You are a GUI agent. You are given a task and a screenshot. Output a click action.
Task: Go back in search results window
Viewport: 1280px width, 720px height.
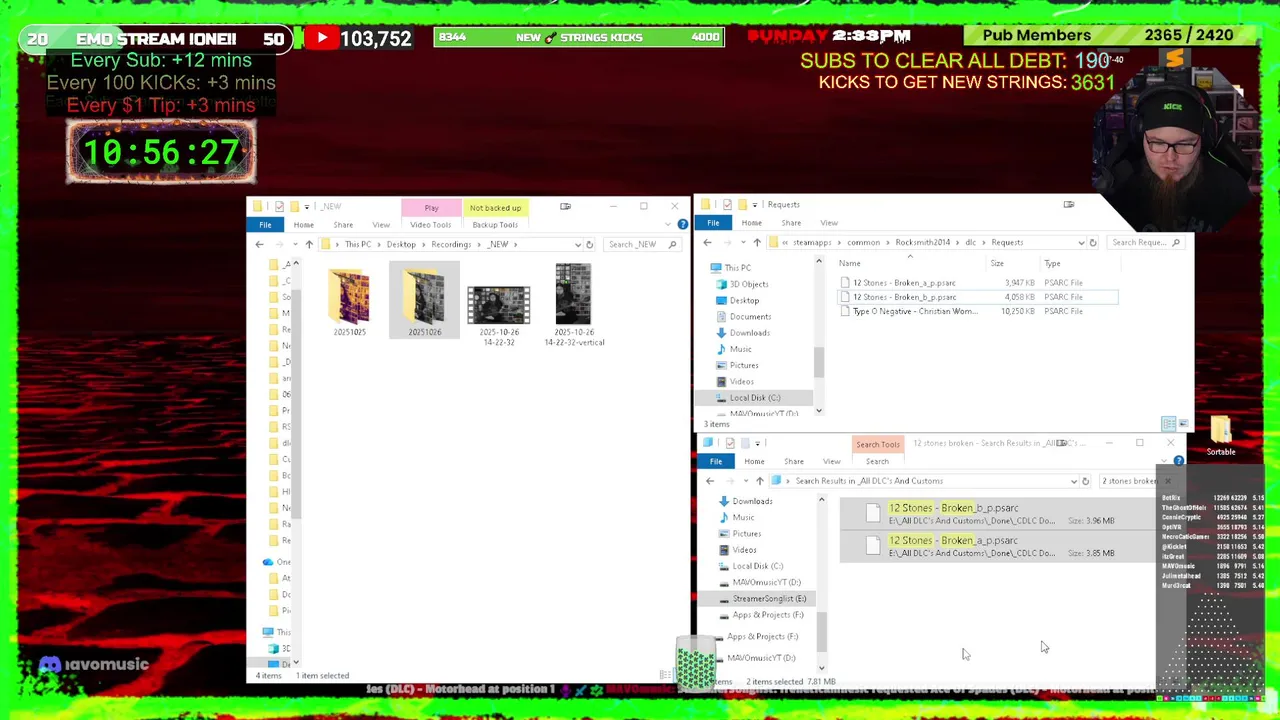(710, 481)
